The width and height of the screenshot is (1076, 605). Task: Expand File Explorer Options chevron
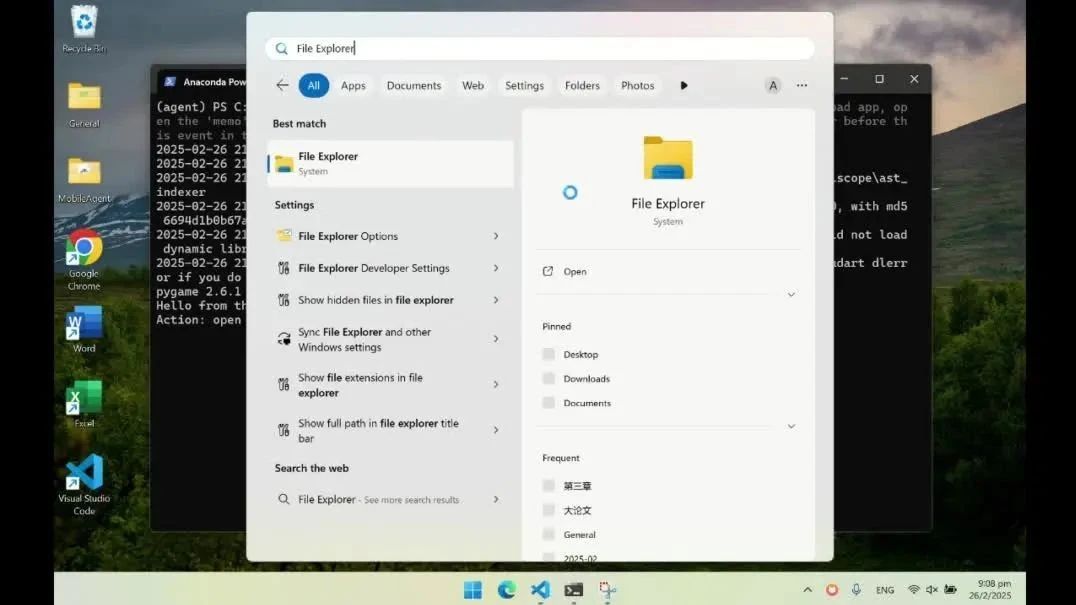[495, 236]
